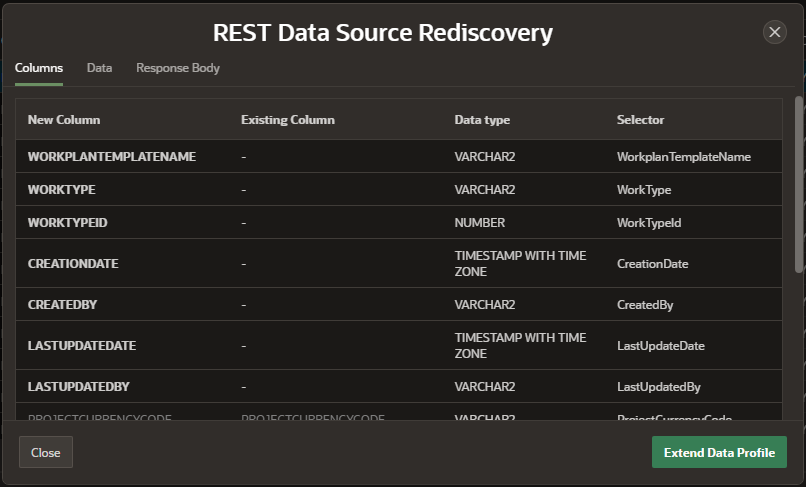
Task: Click the VARCHAR2 type in CREATEDBY row
Action: (485, 304)
